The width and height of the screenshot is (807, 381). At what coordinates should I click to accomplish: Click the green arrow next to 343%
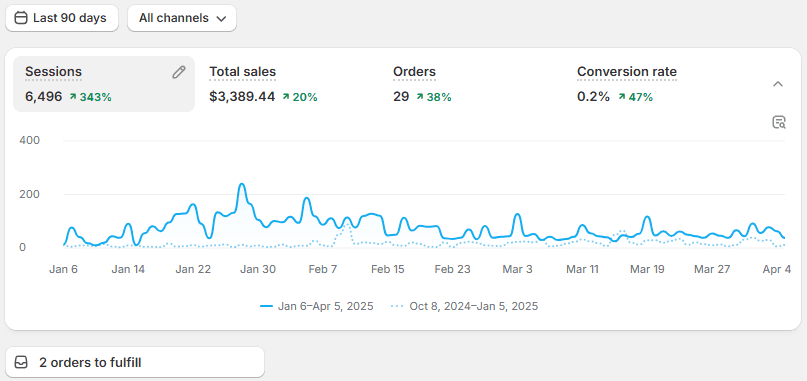[73, 97]
